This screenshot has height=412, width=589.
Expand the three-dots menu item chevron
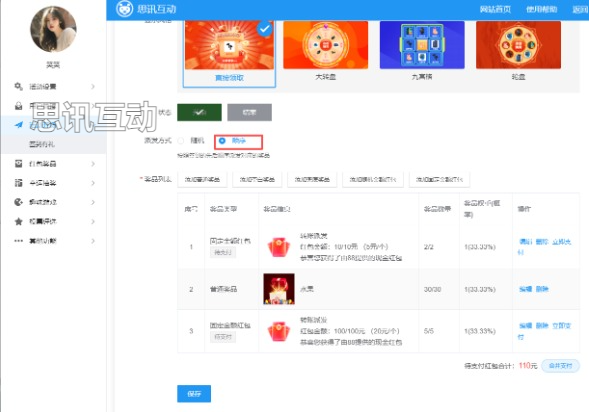93,241
